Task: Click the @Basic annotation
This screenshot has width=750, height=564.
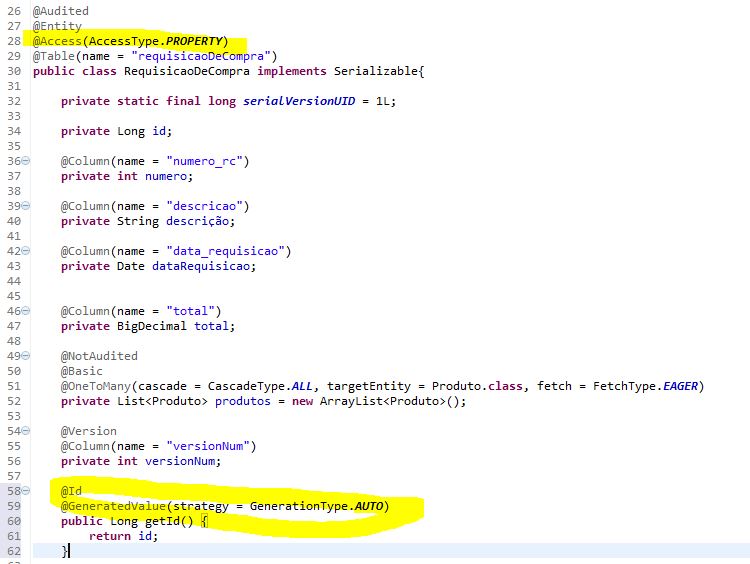Action: coord(82,371)
